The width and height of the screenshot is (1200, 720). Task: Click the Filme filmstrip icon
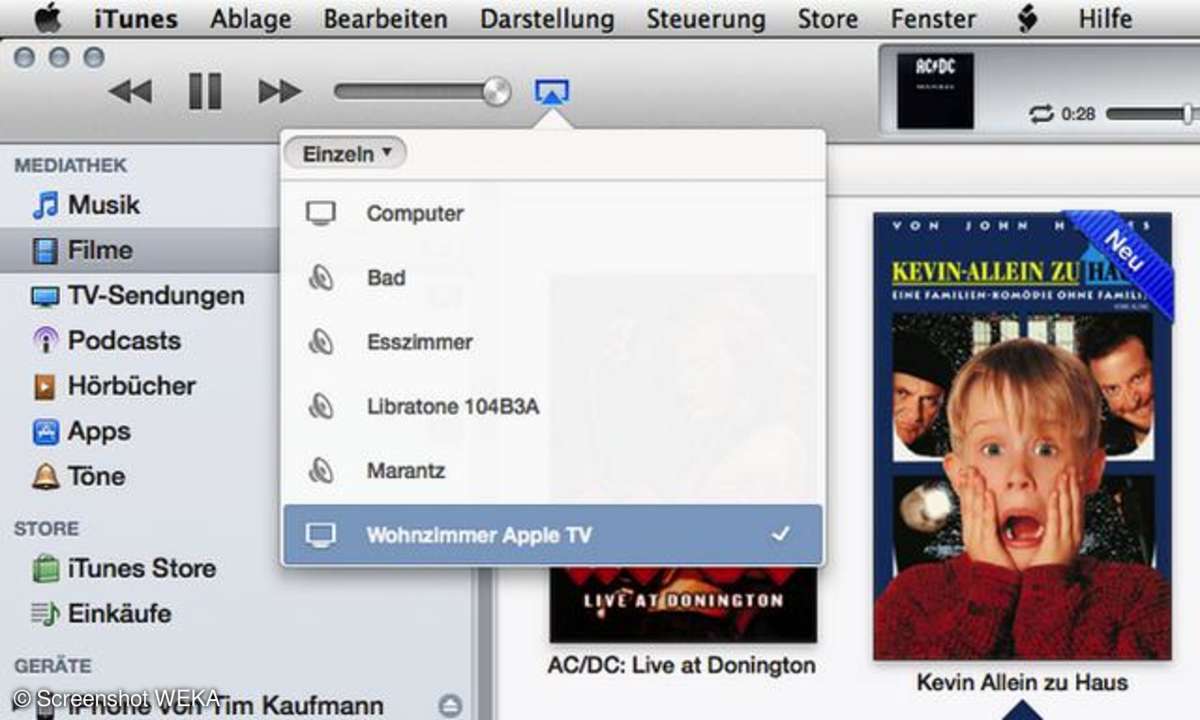click(45, 251)
